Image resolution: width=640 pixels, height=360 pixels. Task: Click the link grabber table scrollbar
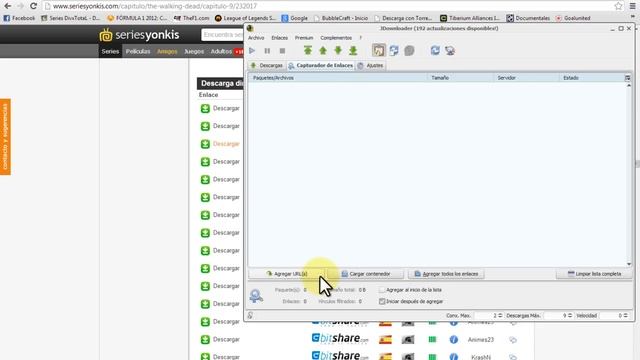pos(629,175)
